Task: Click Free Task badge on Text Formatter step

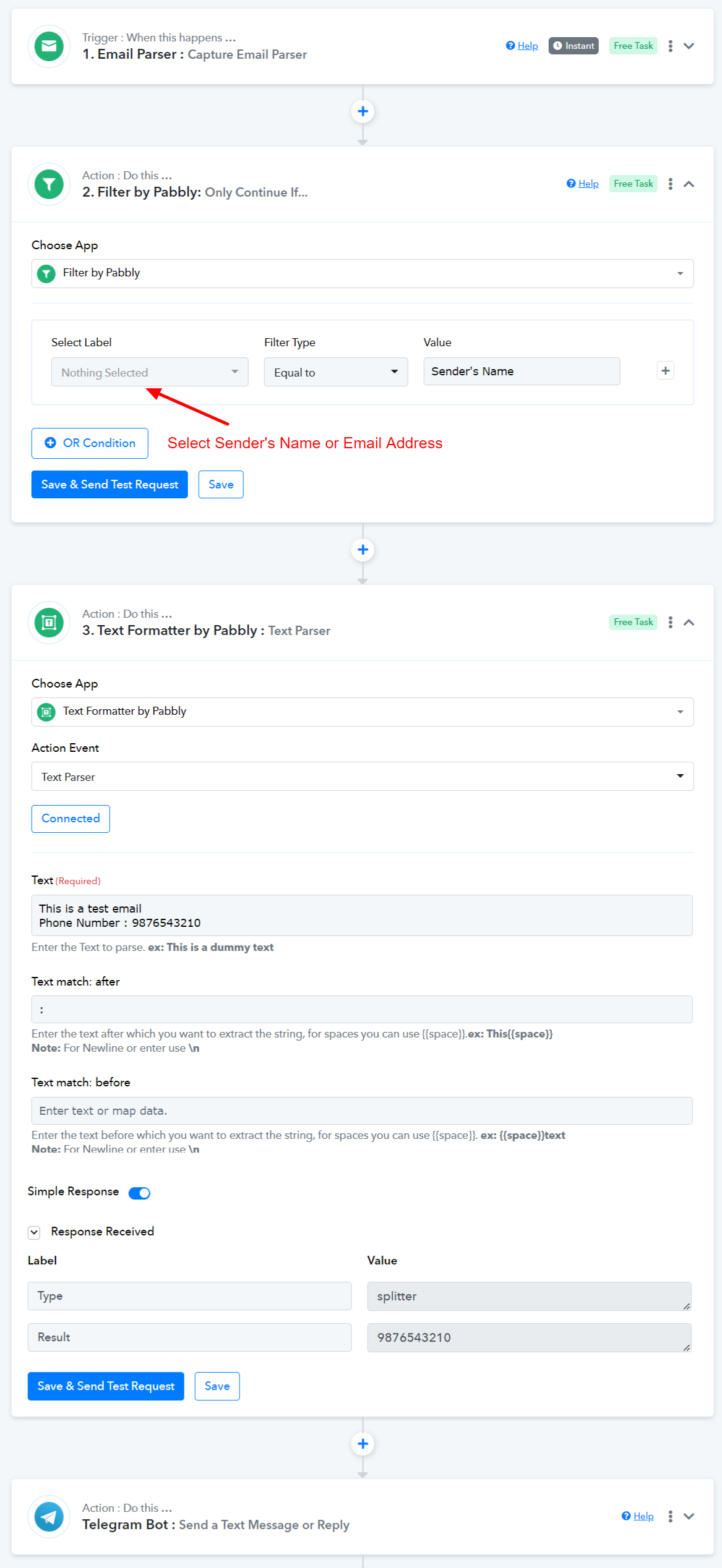Action: 634,622
